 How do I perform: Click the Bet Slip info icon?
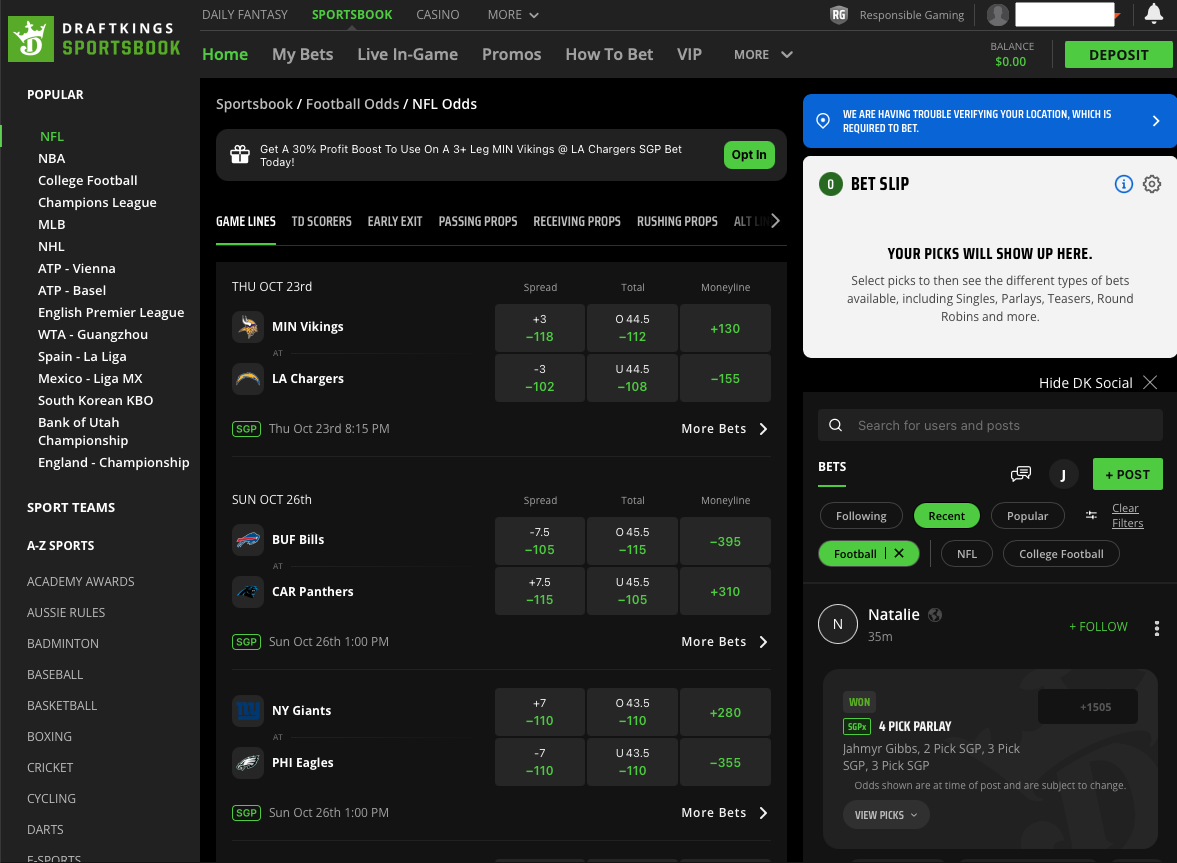[1123, 184]
